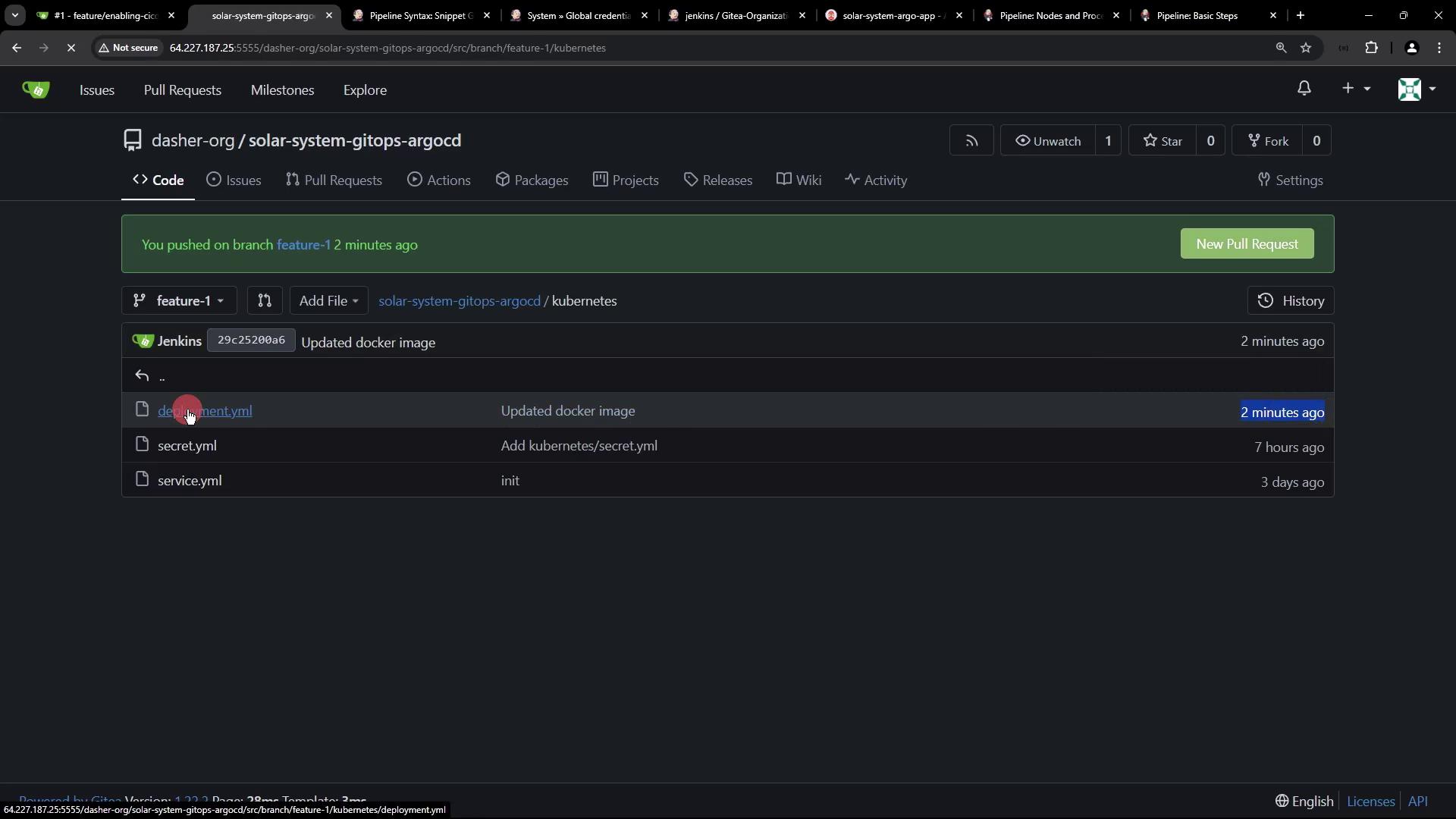Open the RSS feed icon button
Viewport: 1456px width, 819px height.
[971, 141]
